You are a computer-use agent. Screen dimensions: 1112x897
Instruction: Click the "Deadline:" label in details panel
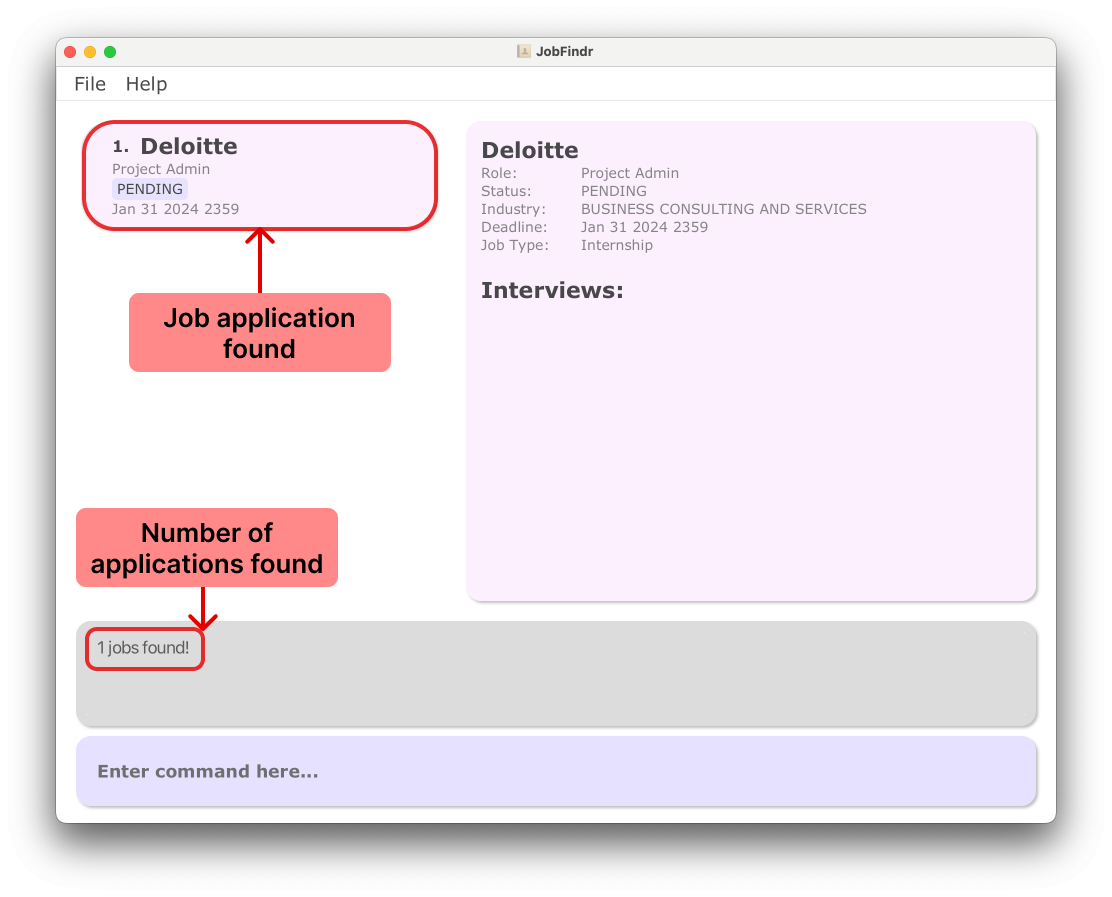(514, 227)
